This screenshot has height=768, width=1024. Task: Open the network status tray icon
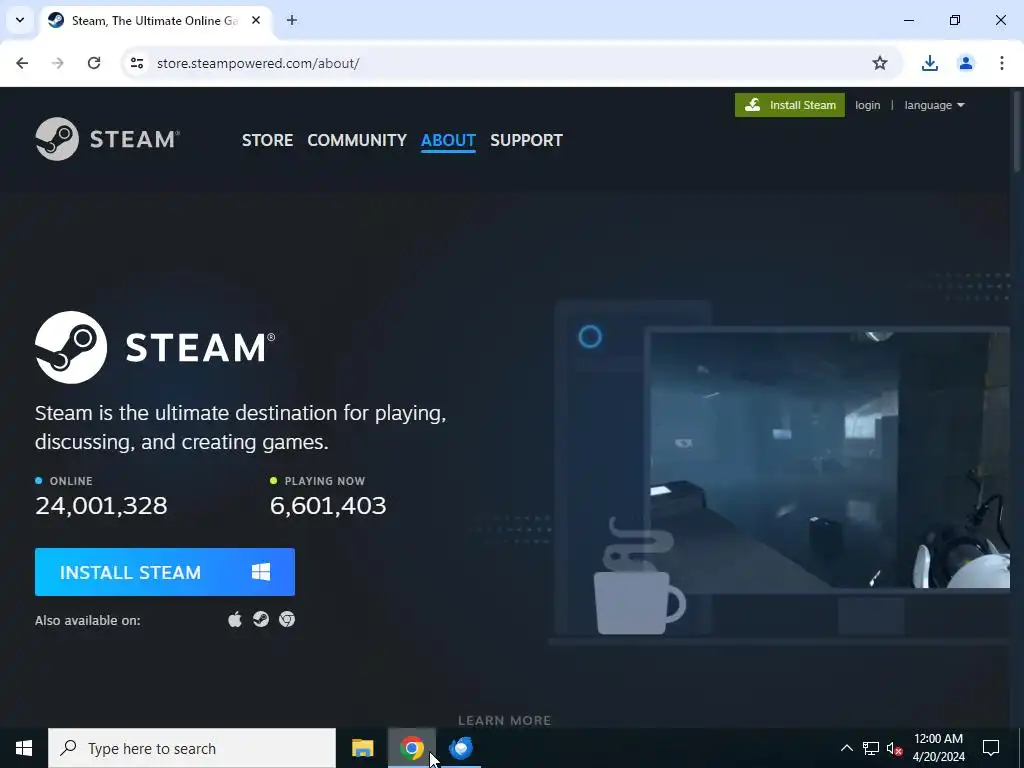pyautogui.click(x=871, y=748)
